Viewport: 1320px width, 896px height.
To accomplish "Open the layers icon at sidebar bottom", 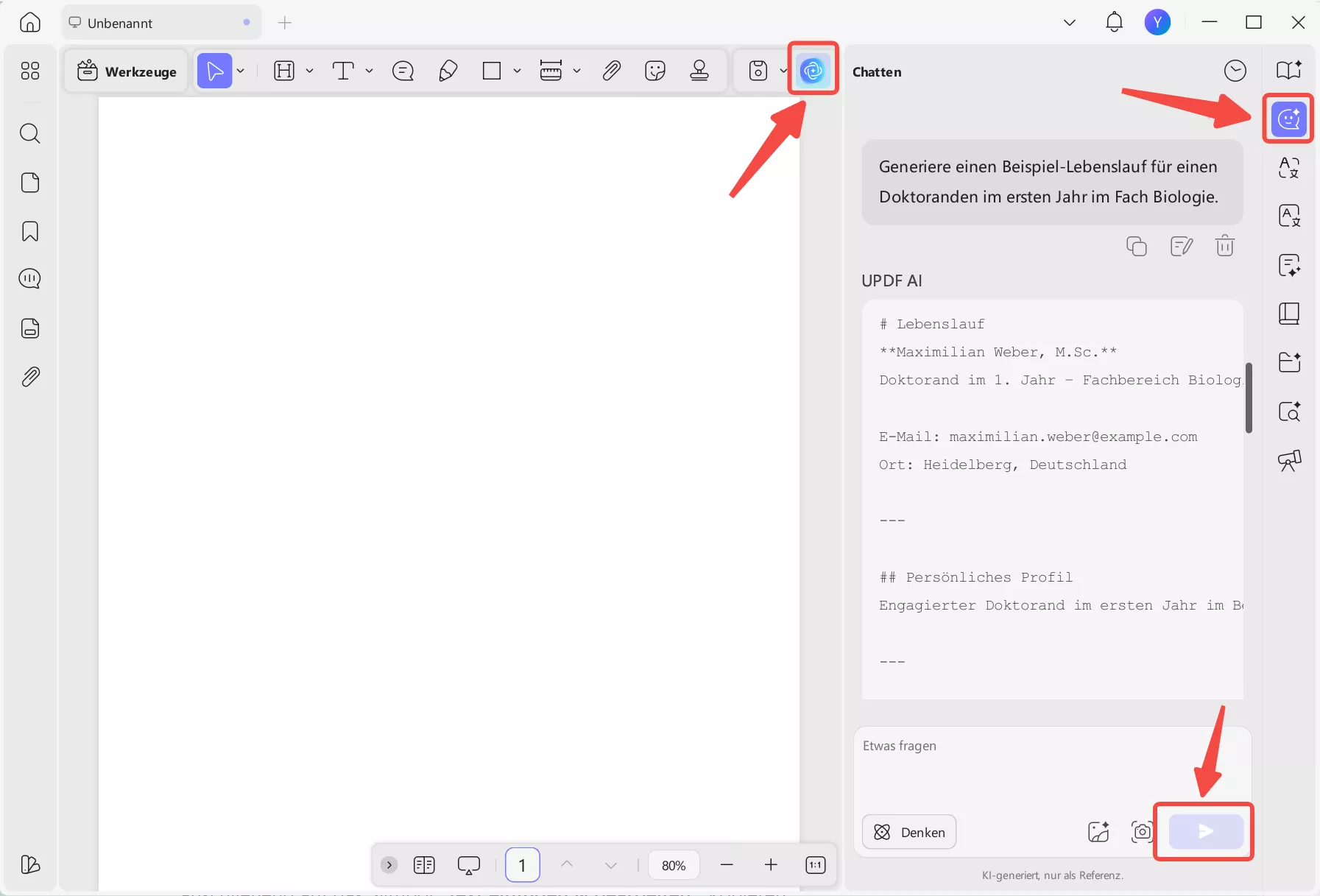I will (x=30, y=864).
